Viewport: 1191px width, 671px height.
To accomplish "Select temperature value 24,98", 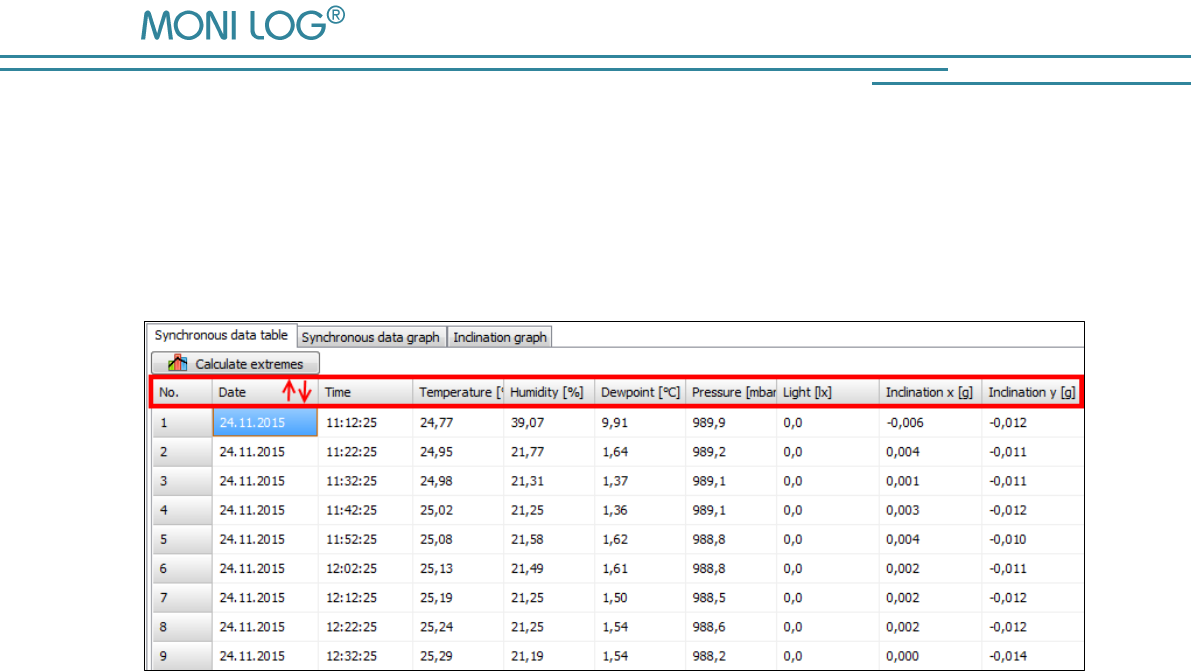I will tap(436, 481).
